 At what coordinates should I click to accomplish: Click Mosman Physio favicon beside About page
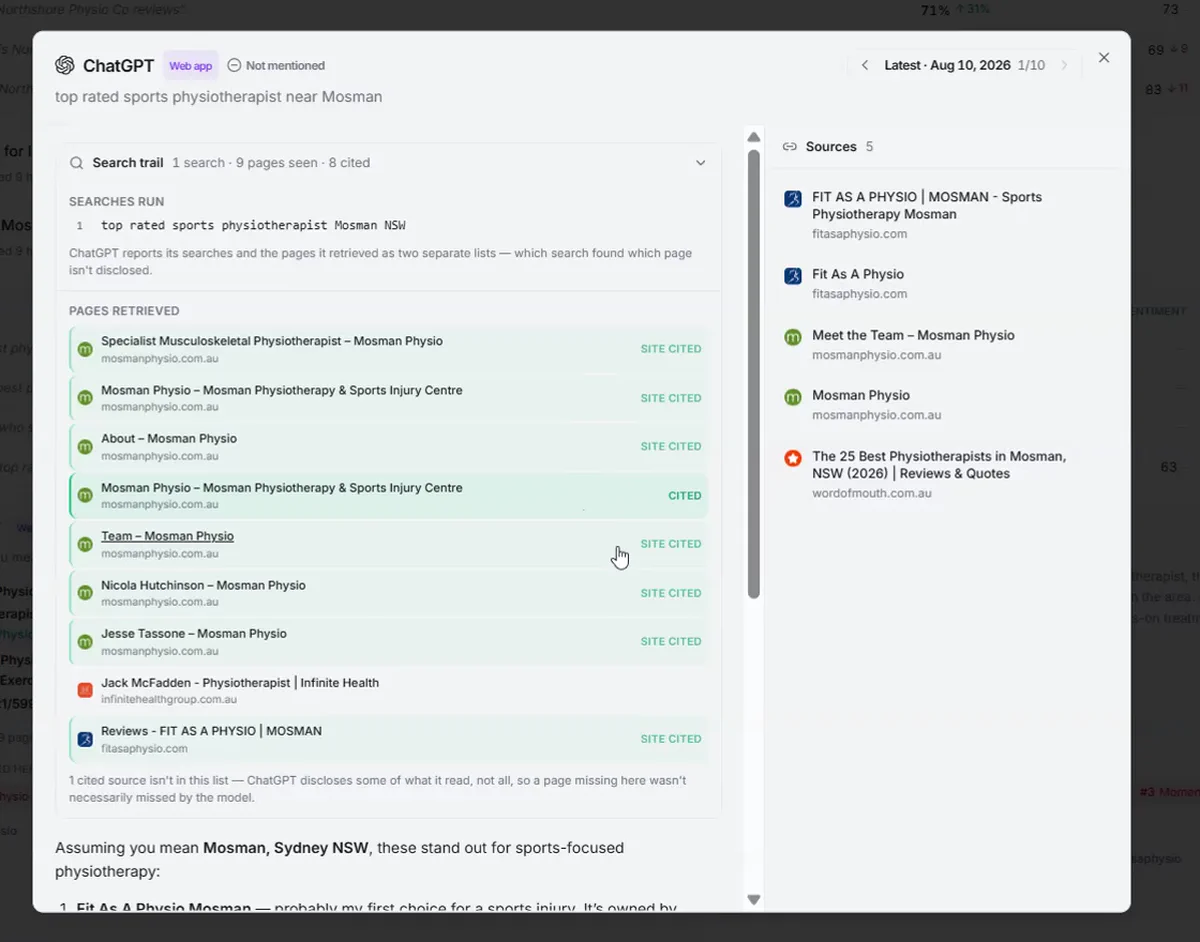pyautogui.click(x=85, y=447)
